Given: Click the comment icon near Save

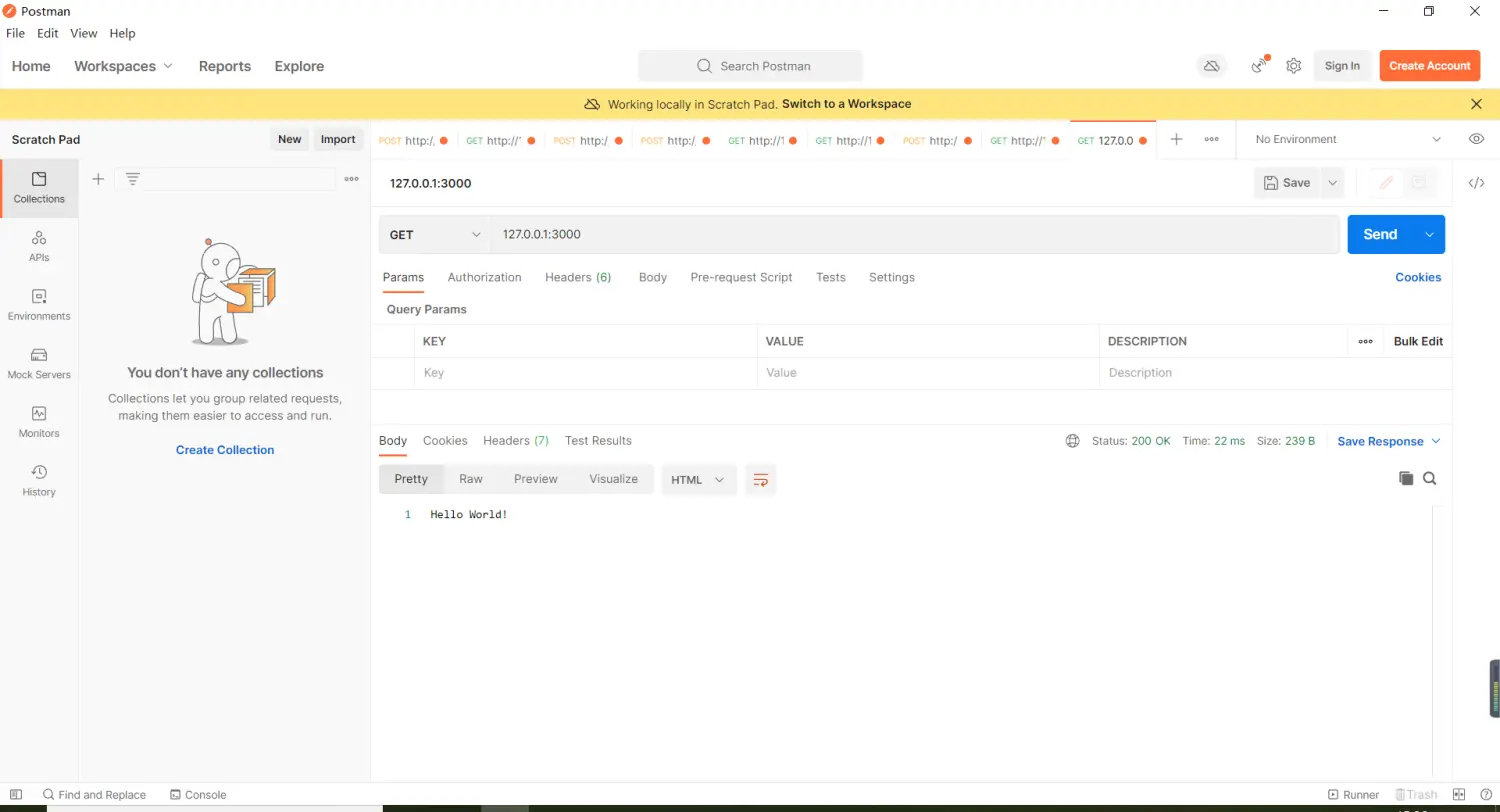Looking at the screenshot, I should [1418, 183].
